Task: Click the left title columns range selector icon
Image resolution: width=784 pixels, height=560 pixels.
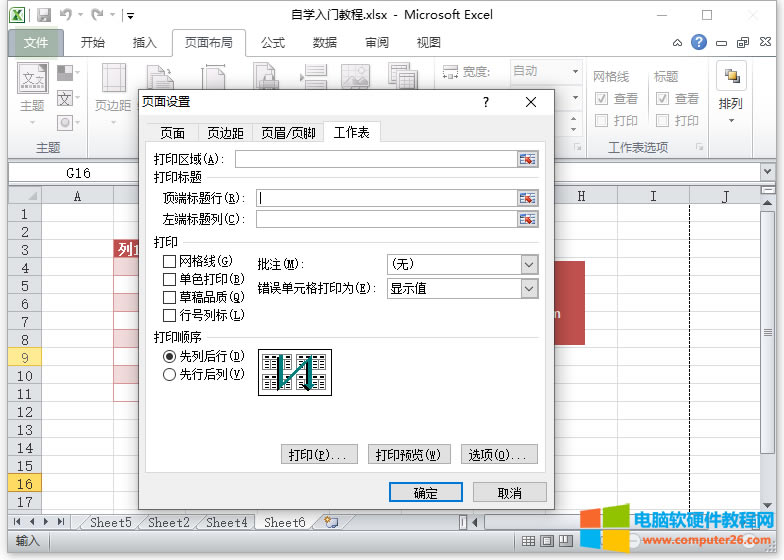Action: (x=527, y=219)
